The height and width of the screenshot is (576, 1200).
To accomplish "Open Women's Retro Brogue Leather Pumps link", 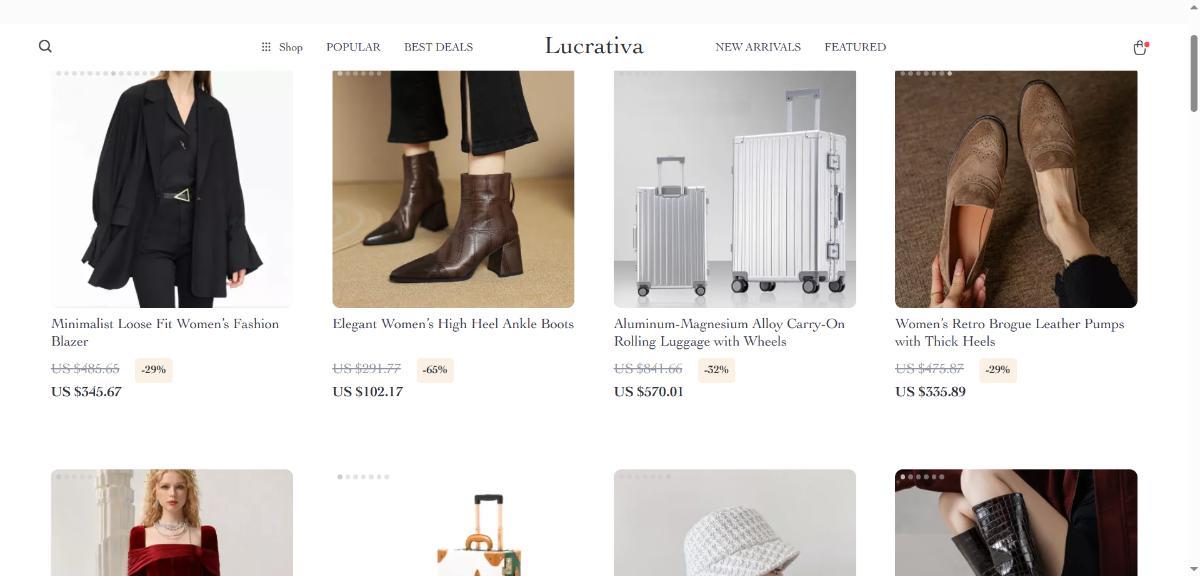I will (x=1009, y=332).
